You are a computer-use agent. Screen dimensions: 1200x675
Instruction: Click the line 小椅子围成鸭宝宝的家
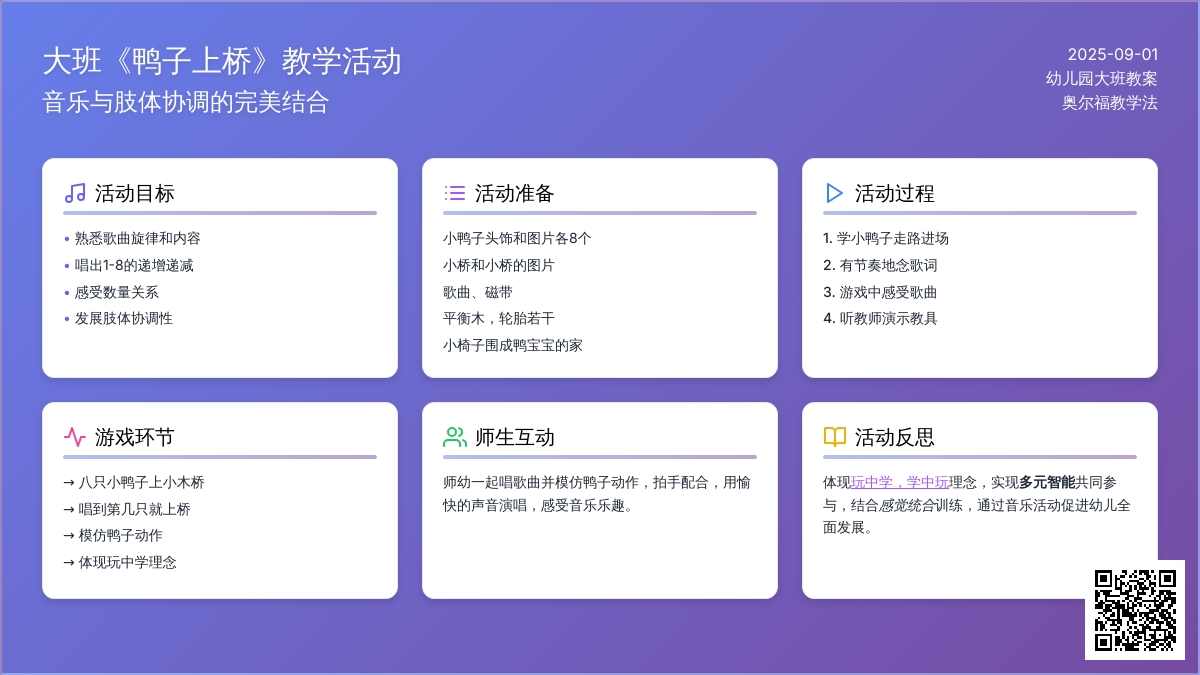[513, 345]
